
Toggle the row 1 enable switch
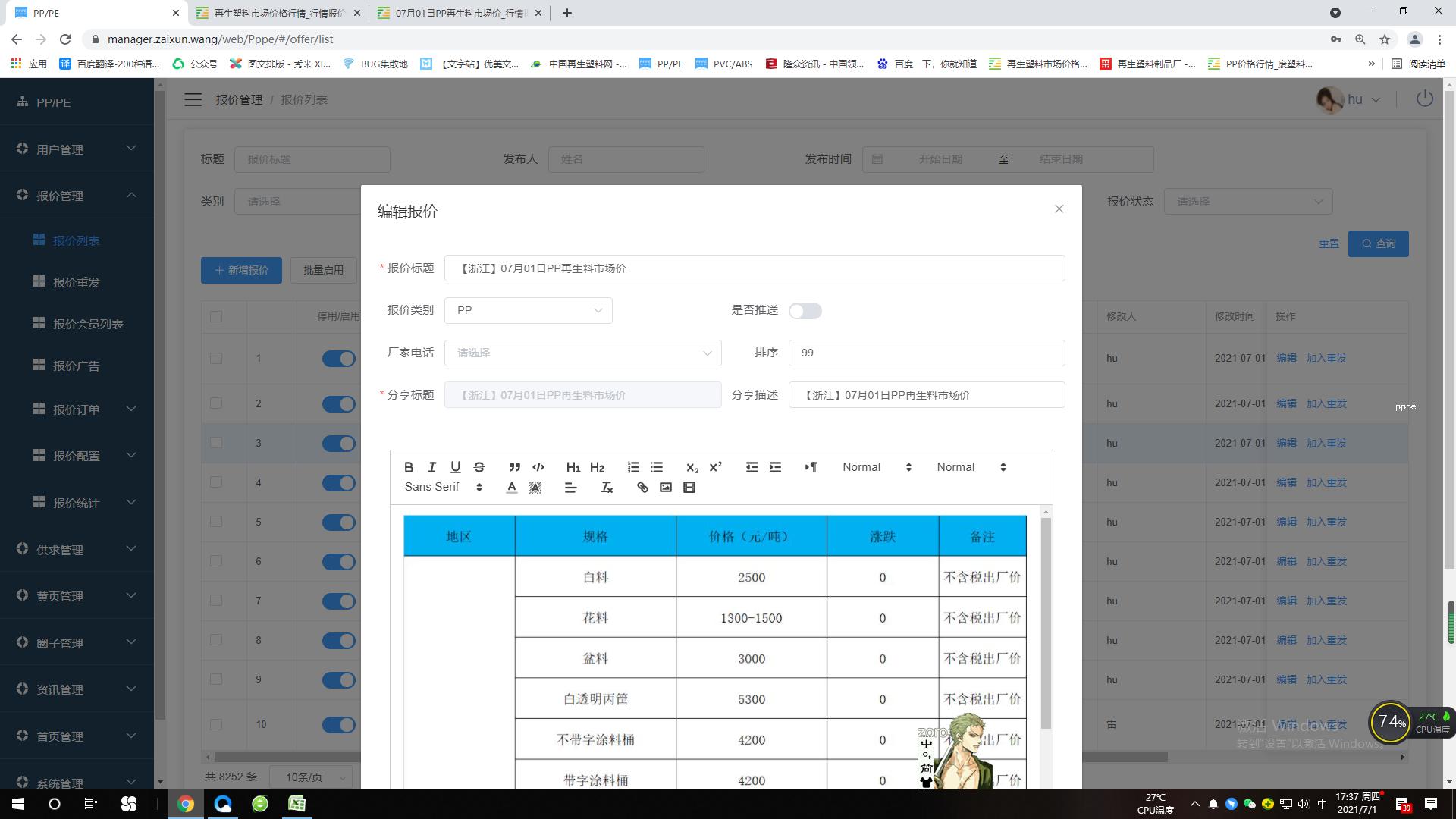338,359
